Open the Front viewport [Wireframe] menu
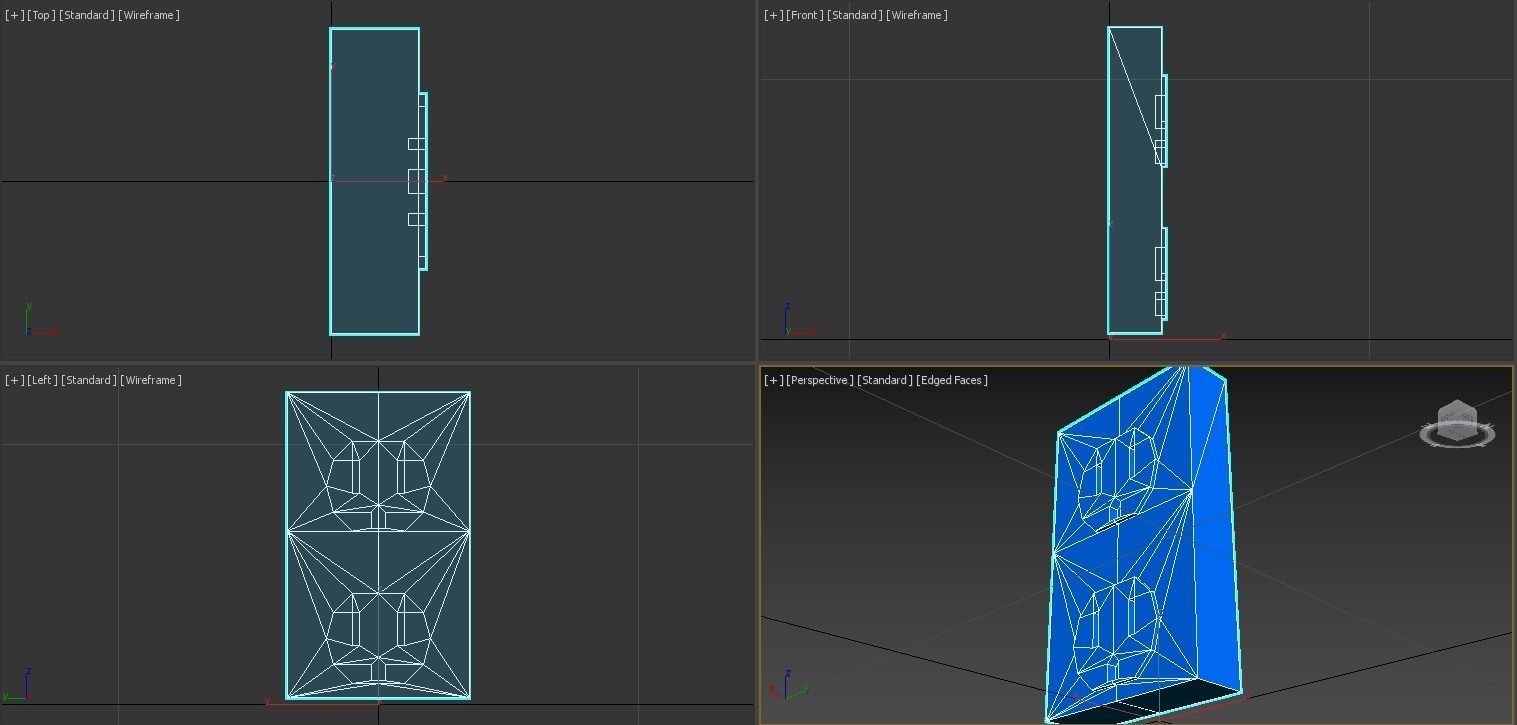 coord(917,15)
